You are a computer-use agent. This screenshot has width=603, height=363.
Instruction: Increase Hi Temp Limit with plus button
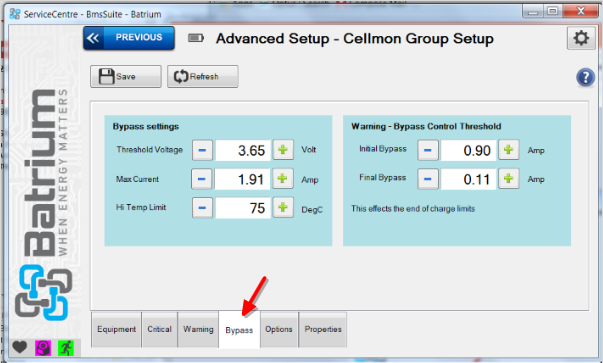point(283,207)
